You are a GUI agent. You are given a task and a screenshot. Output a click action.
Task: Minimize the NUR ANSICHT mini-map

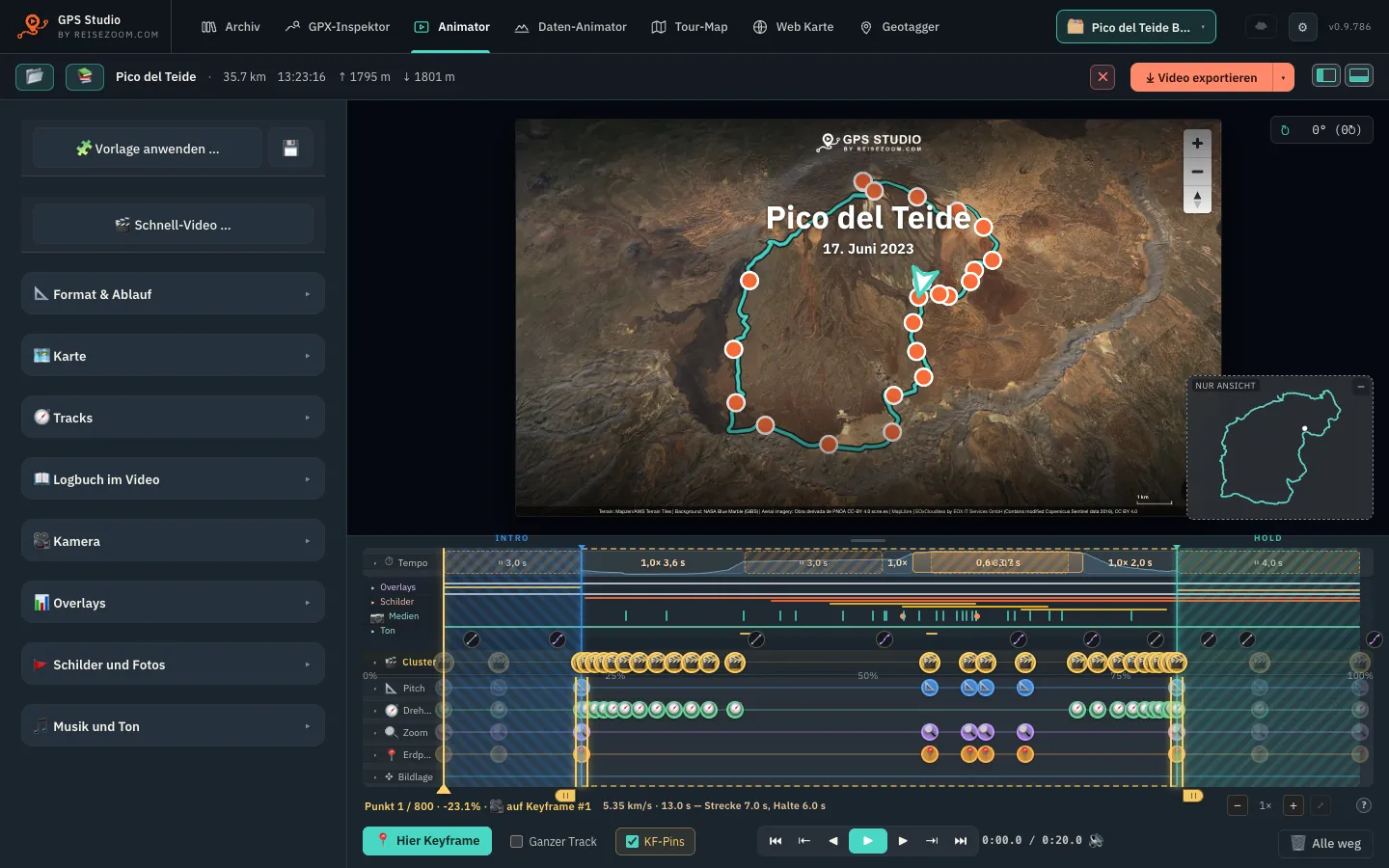coord(1361,387)
